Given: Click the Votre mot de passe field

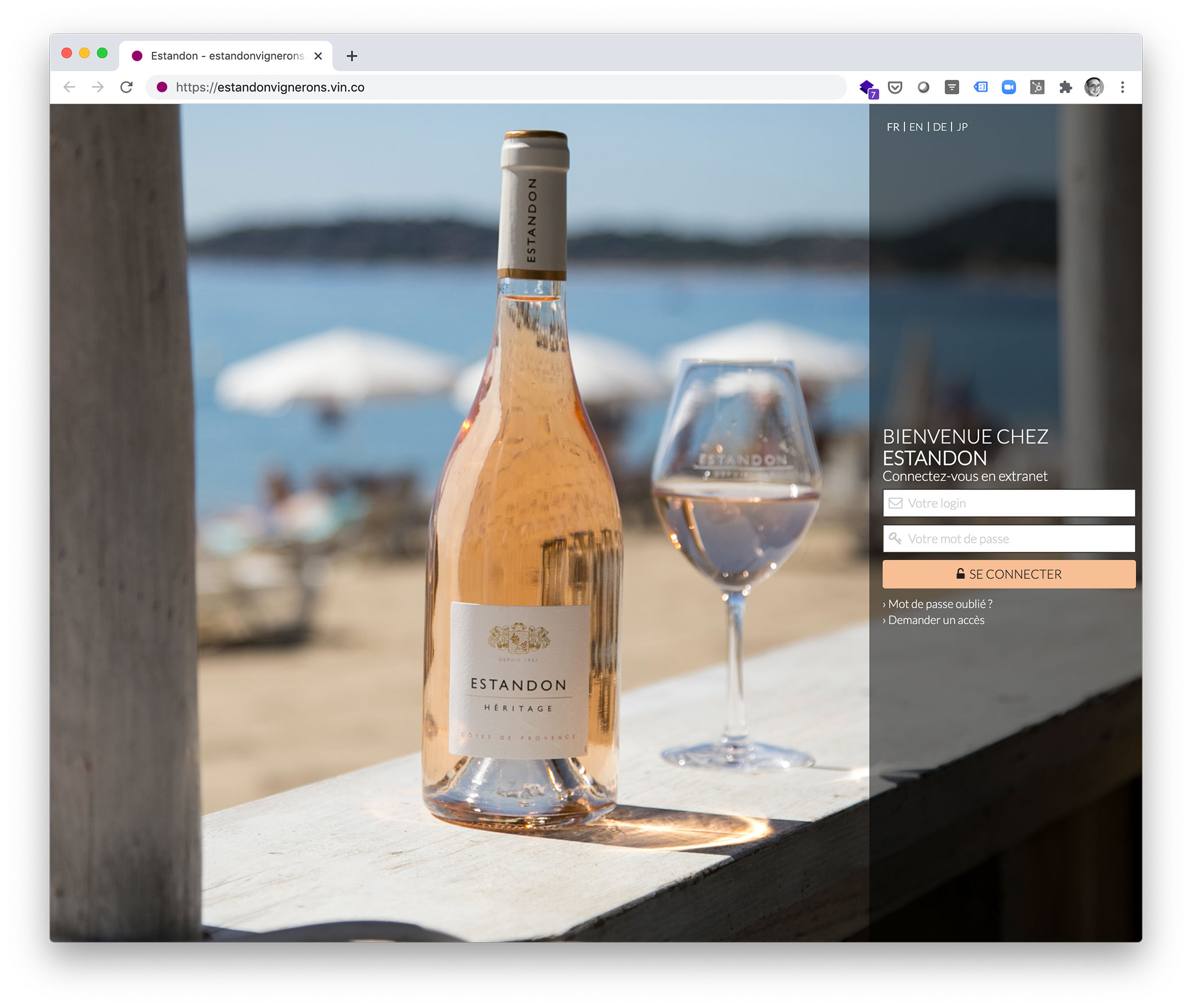Looking at the screenshot, I should coord(1009,538).
